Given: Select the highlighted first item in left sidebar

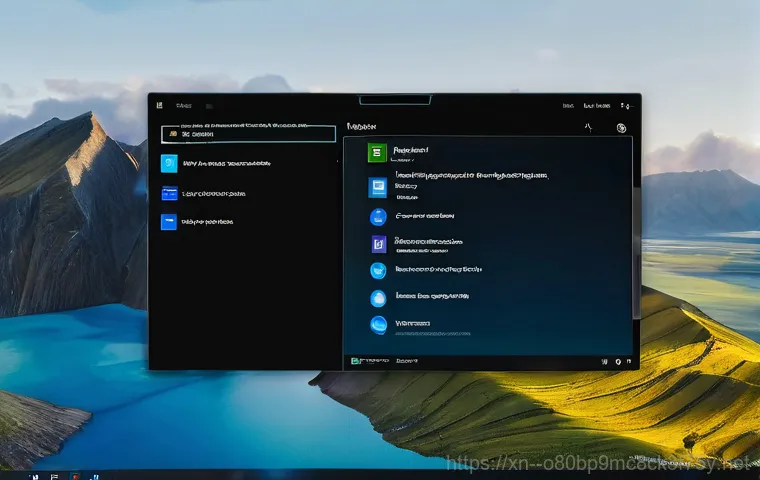Looking at the screenshot, I should (248, 133).
